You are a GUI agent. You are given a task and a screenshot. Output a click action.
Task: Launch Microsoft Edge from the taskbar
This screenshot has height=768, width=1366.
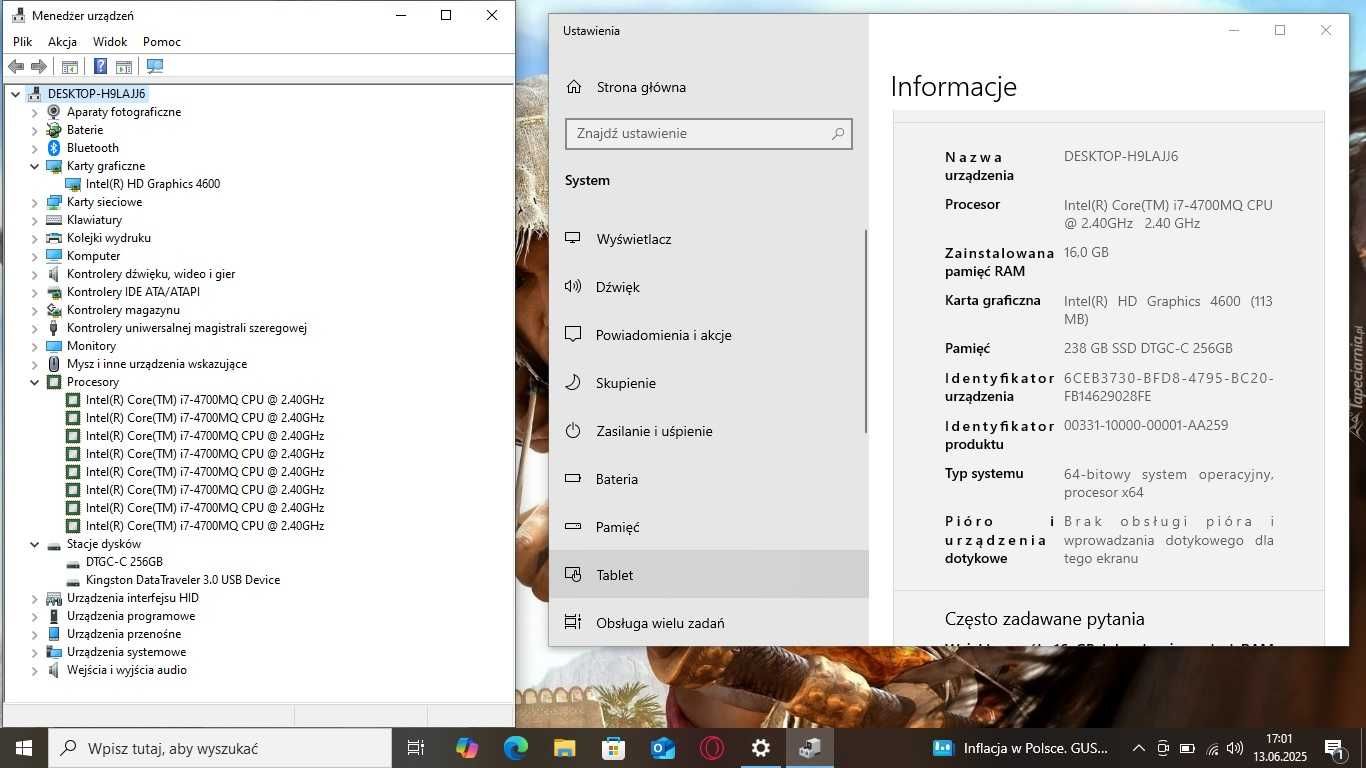coord(516,748)
